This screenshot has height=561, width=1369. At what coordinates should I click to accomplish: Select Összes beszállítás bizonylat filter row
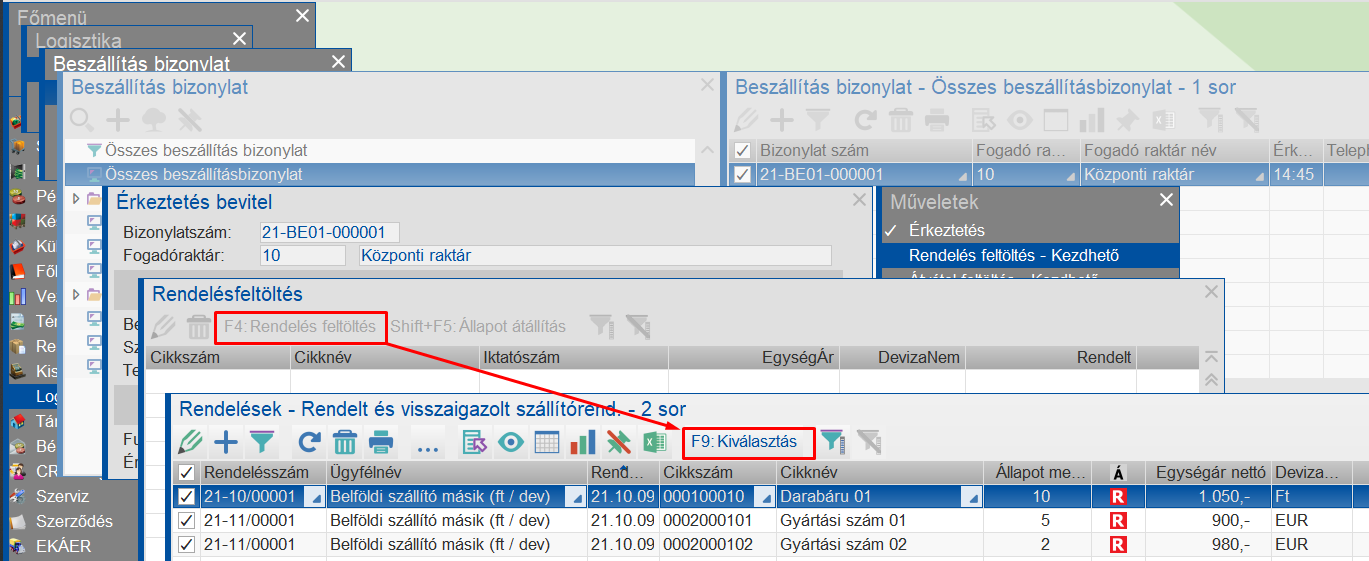pos(380,150)
